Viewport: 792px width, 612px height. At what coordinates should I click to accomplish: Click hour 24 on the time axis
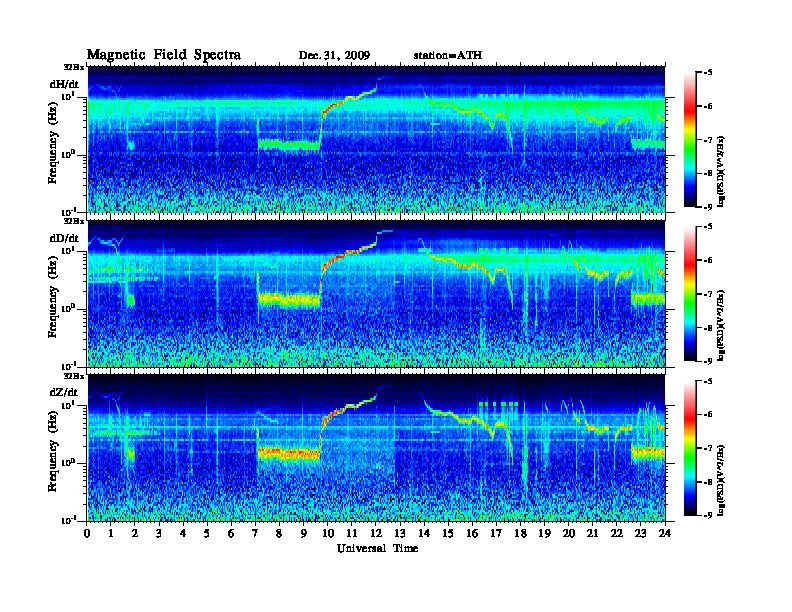[665, 533]
